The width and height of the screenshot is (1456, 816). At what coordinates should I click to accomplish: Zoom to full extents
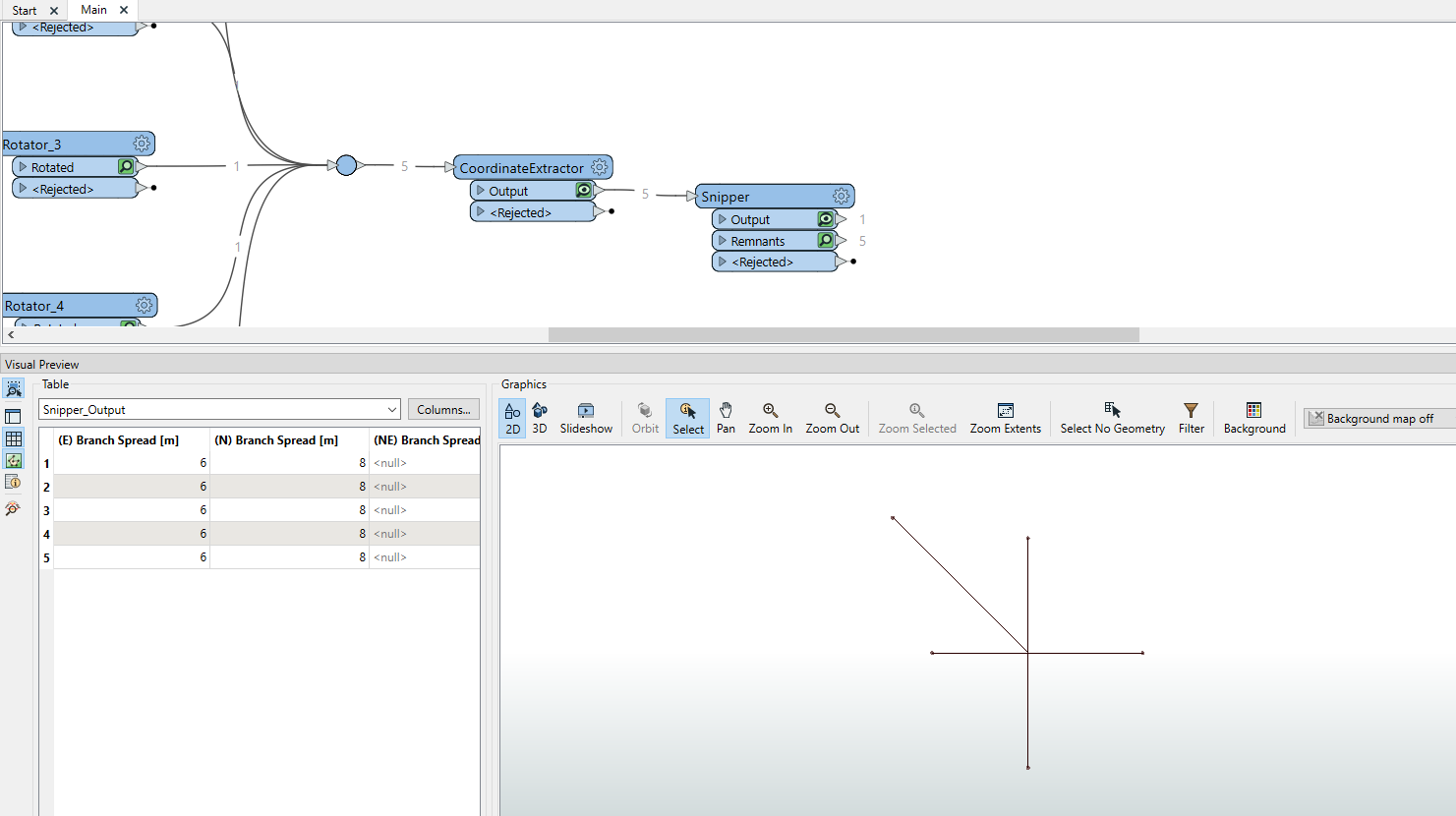click(x=1005, y=418)
